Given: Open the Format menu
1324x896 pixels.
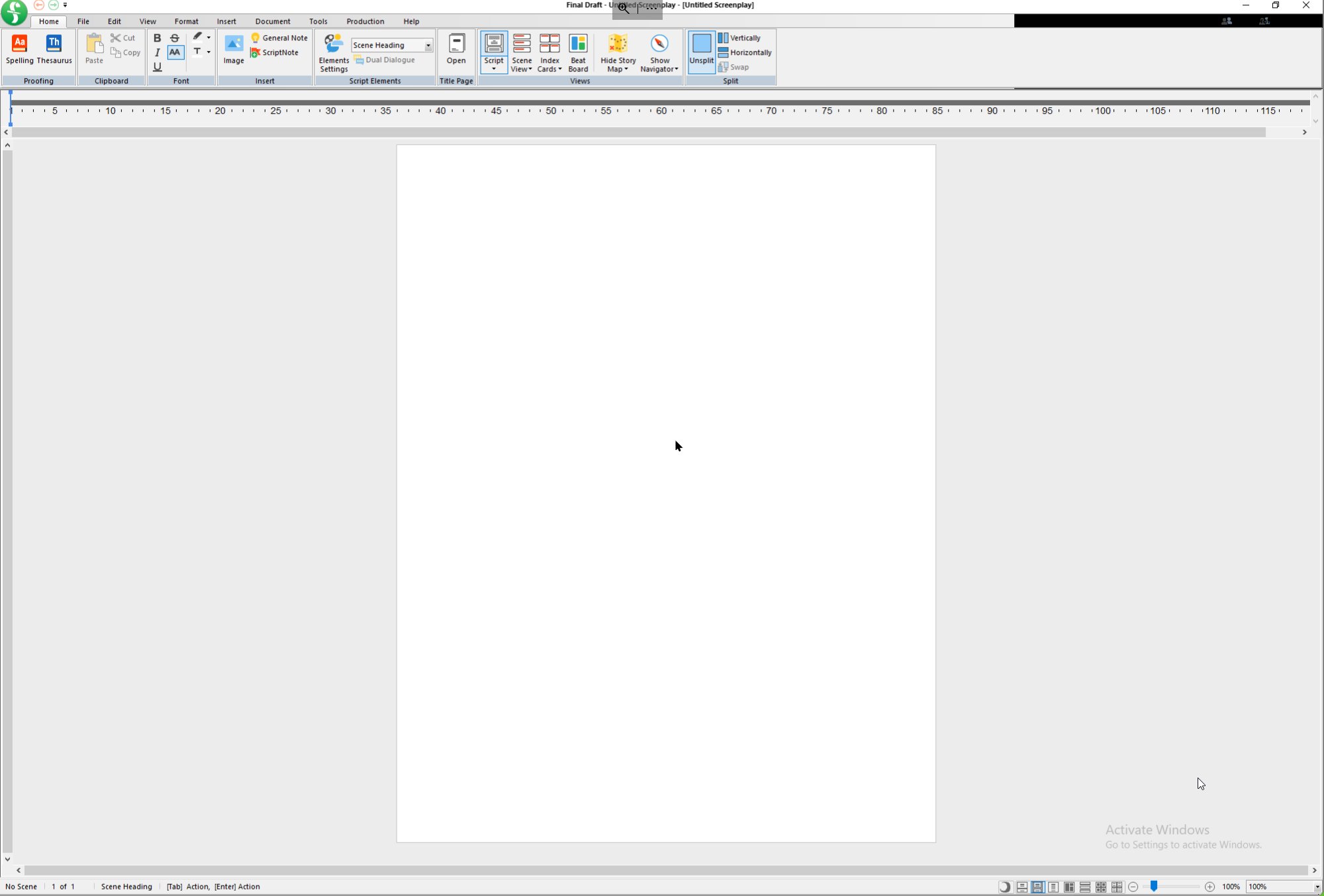Looking at the screenshot, I should (186, 20).
